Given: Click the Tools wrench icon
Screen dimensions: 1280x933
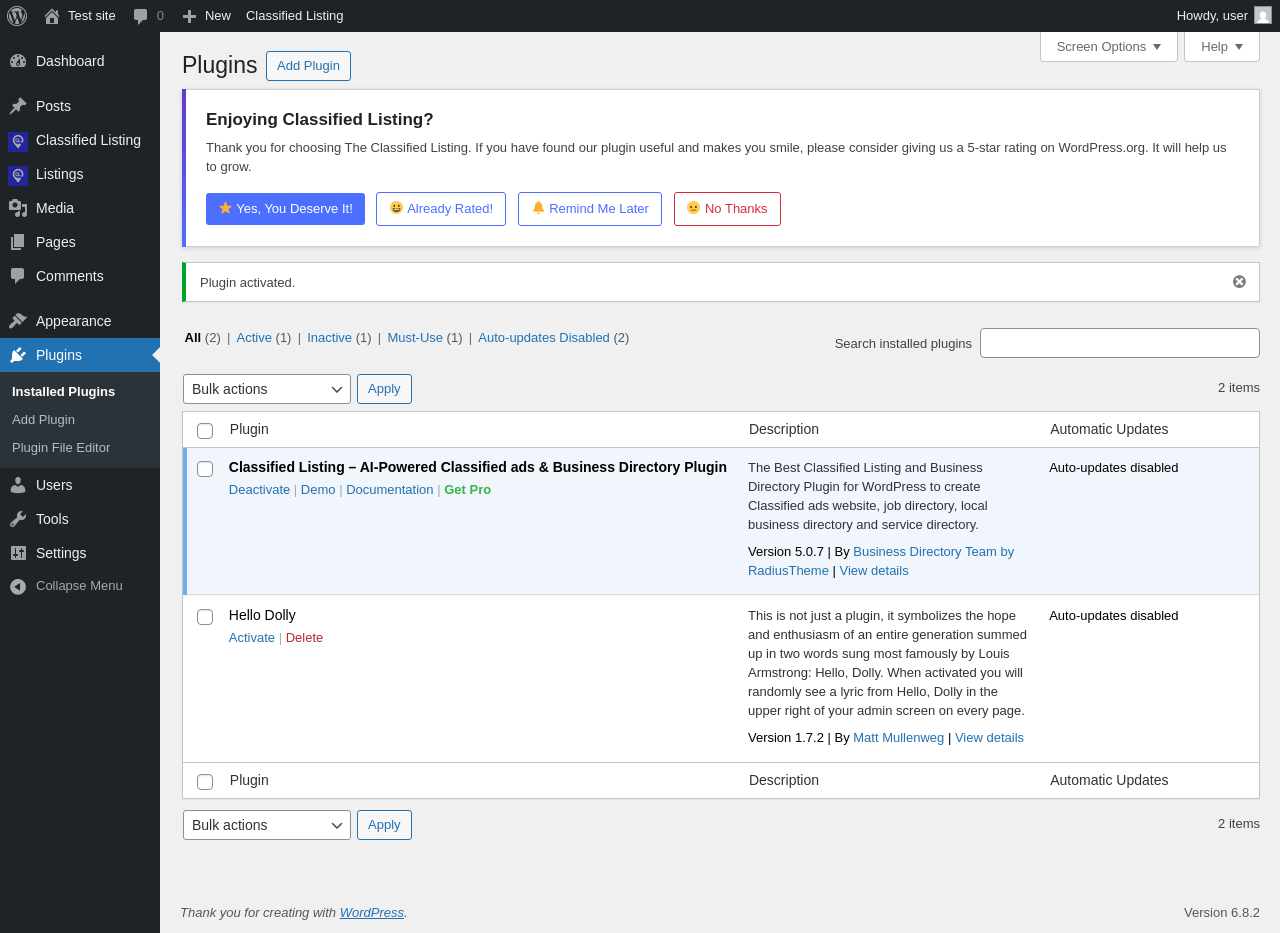Looking at the screenshot, I should point(18,519).
